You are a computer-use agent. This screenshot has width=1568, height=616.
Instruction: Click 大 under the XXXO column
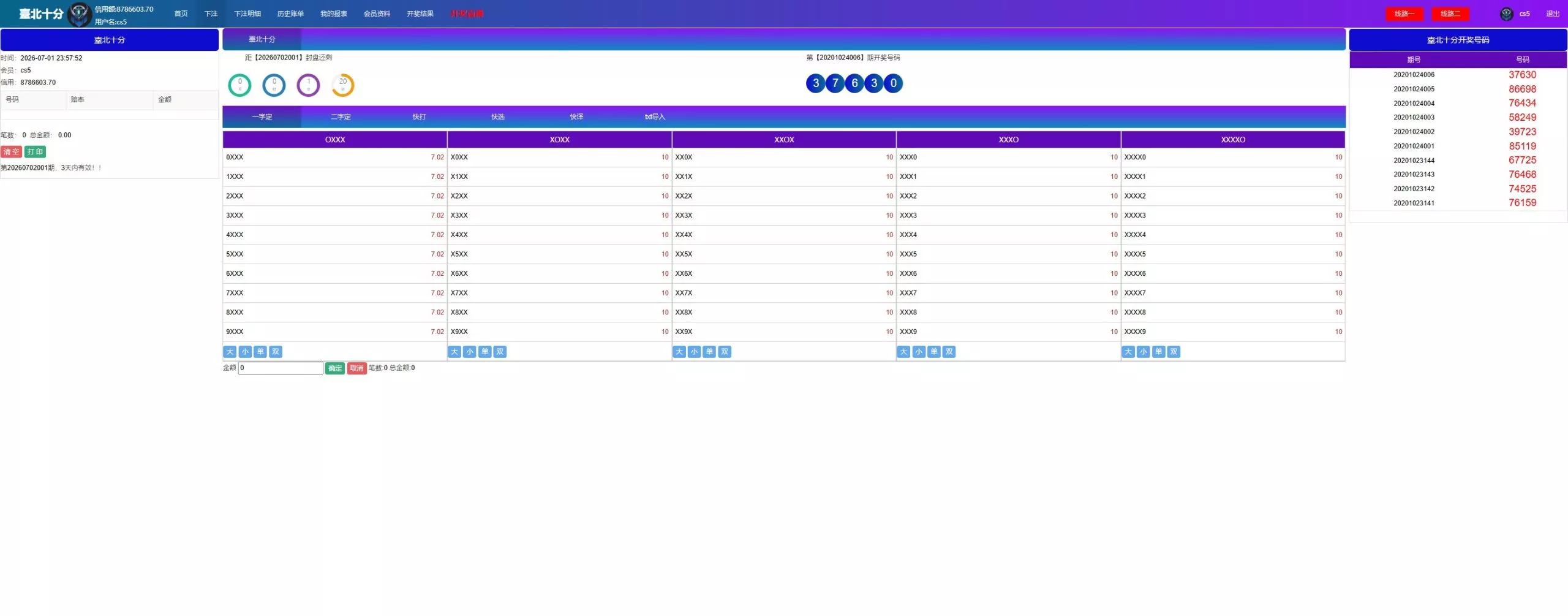pos(903,352)
